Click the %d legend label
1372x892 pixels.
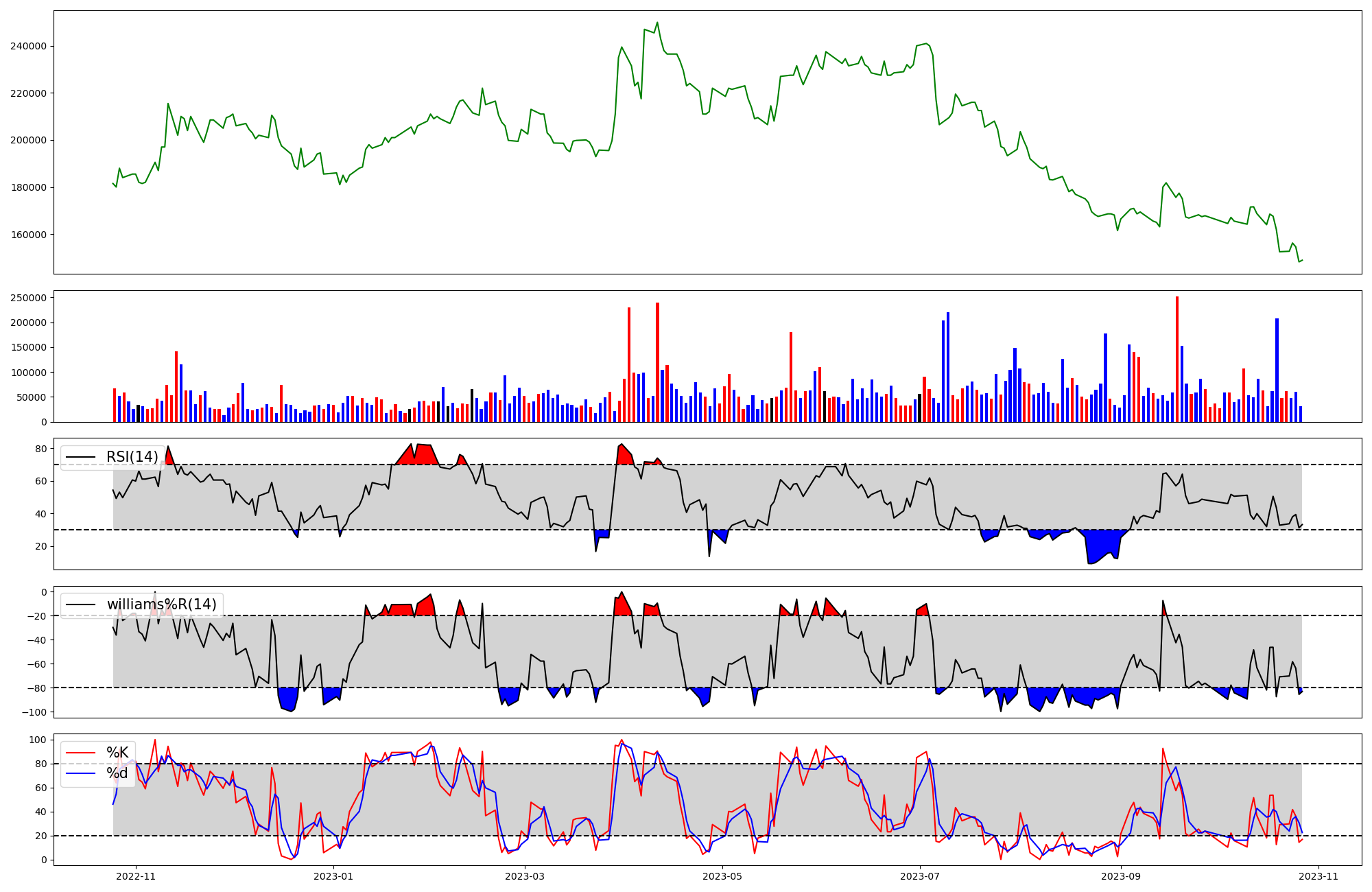(x=117, y=773)
